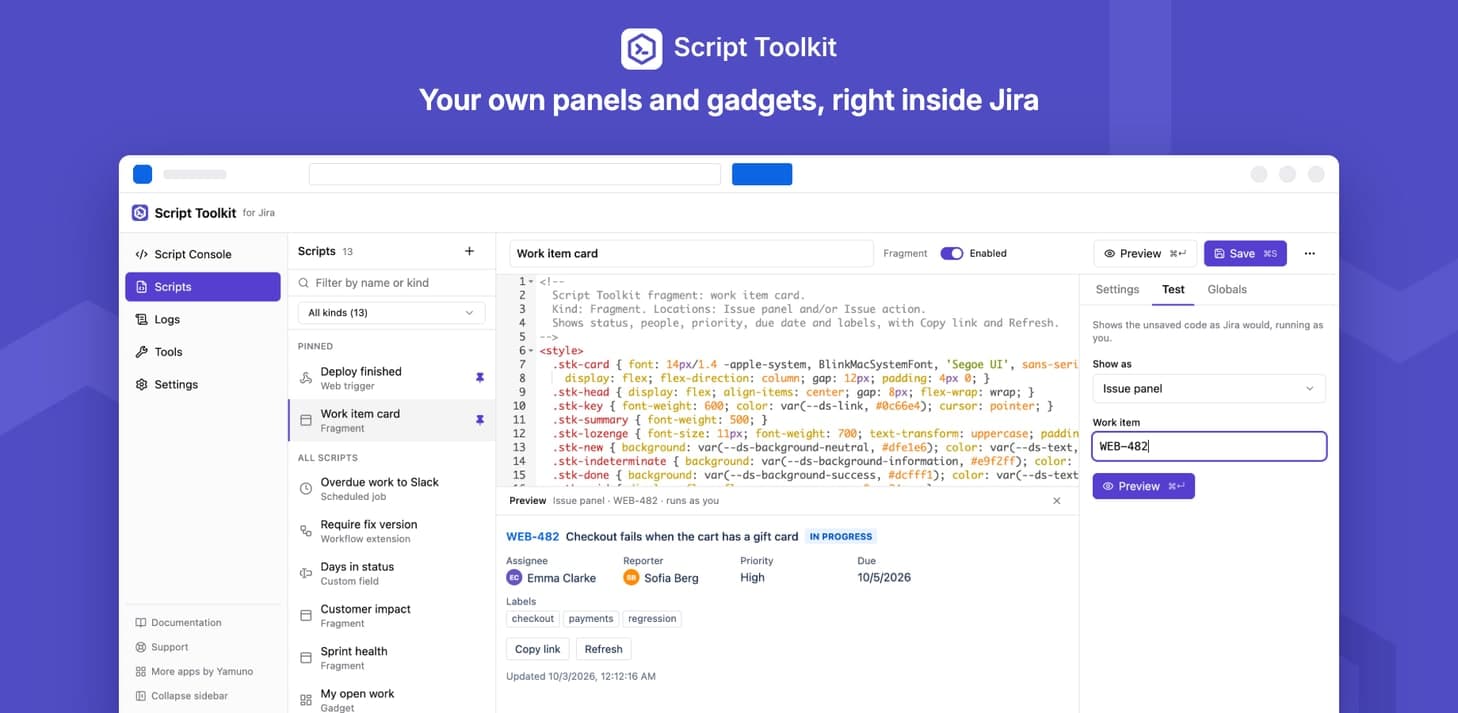Click the purple Preview button in Test tab
1458x713 pixels.
1143,486
